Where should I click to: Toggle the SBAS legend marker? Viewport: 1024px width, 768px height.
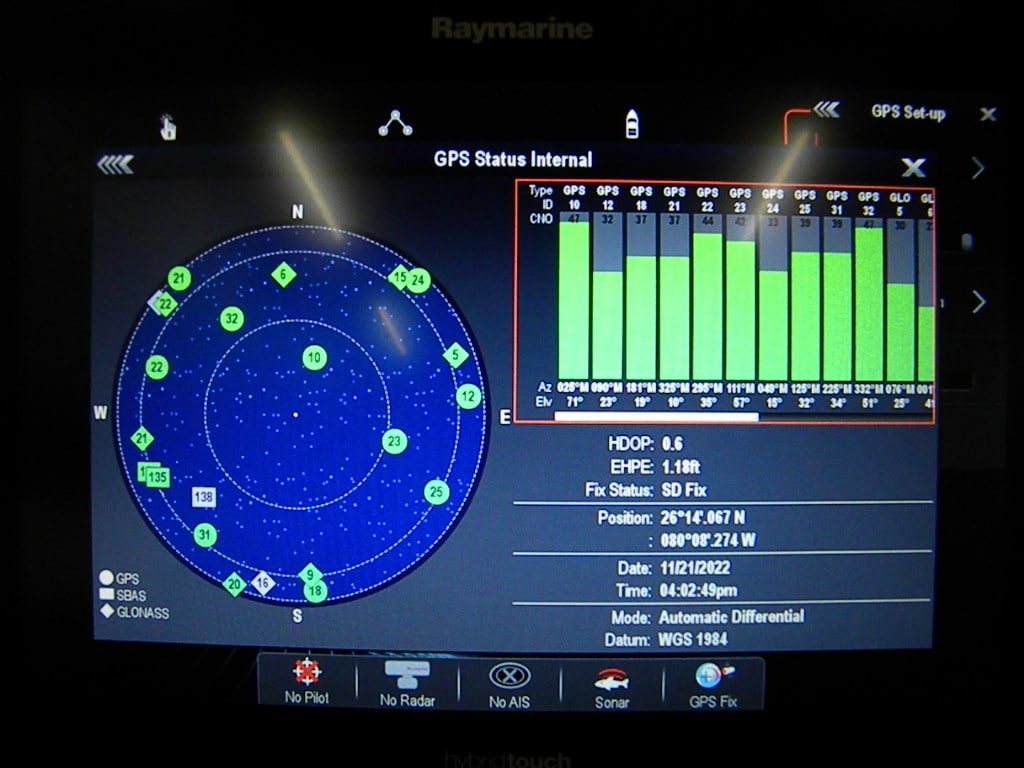click(131, 594)
